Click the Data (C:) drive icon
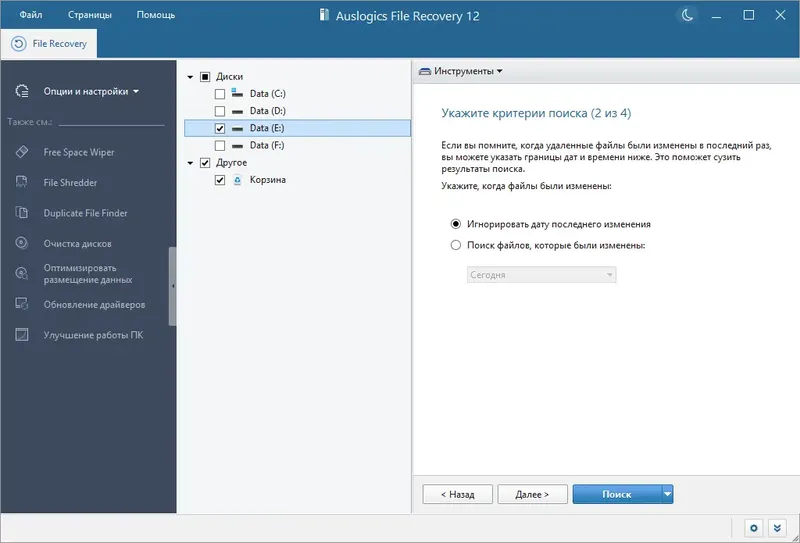800x543 pixels. pyautogui.click(x=237, y=93)
